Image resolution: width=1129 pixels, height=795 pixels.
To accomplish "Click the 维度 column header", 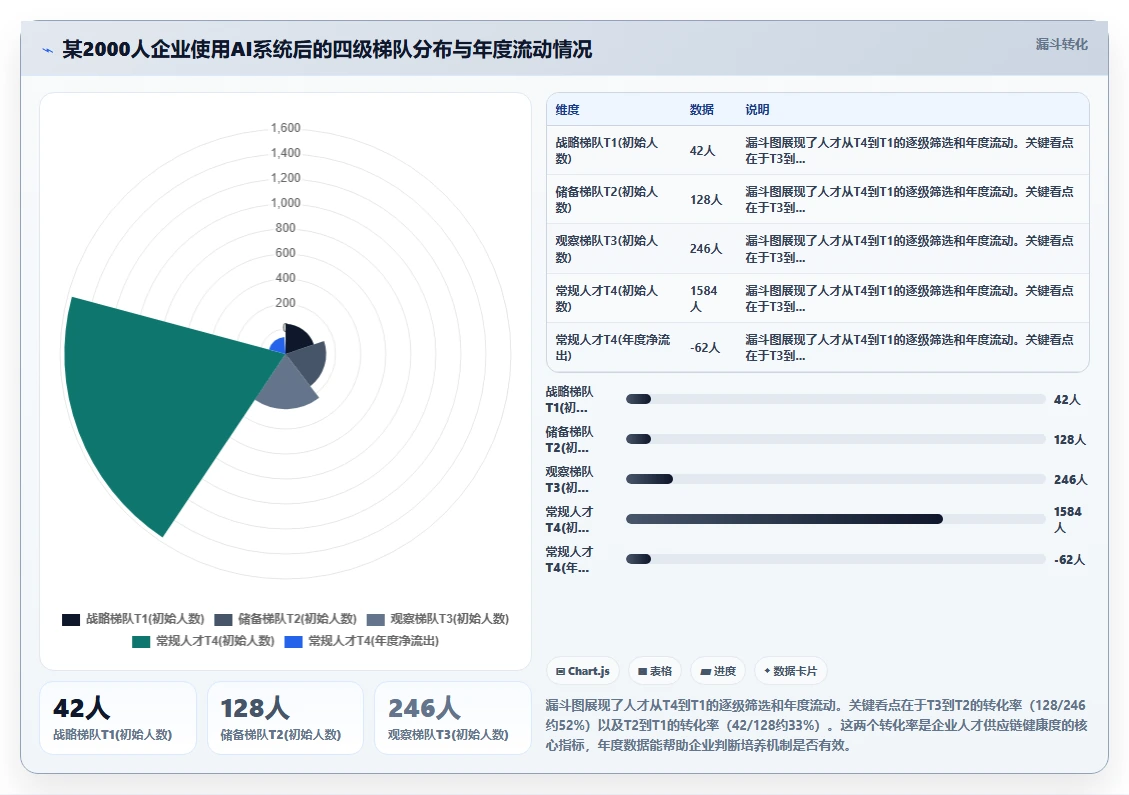I will click(x=567, y=109).
